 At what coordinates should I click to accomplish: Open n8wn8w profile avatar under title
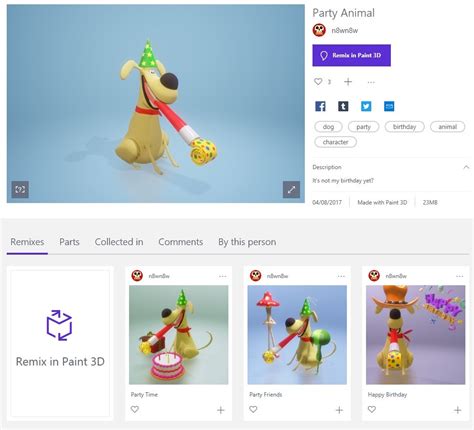[x=319, y=30]
